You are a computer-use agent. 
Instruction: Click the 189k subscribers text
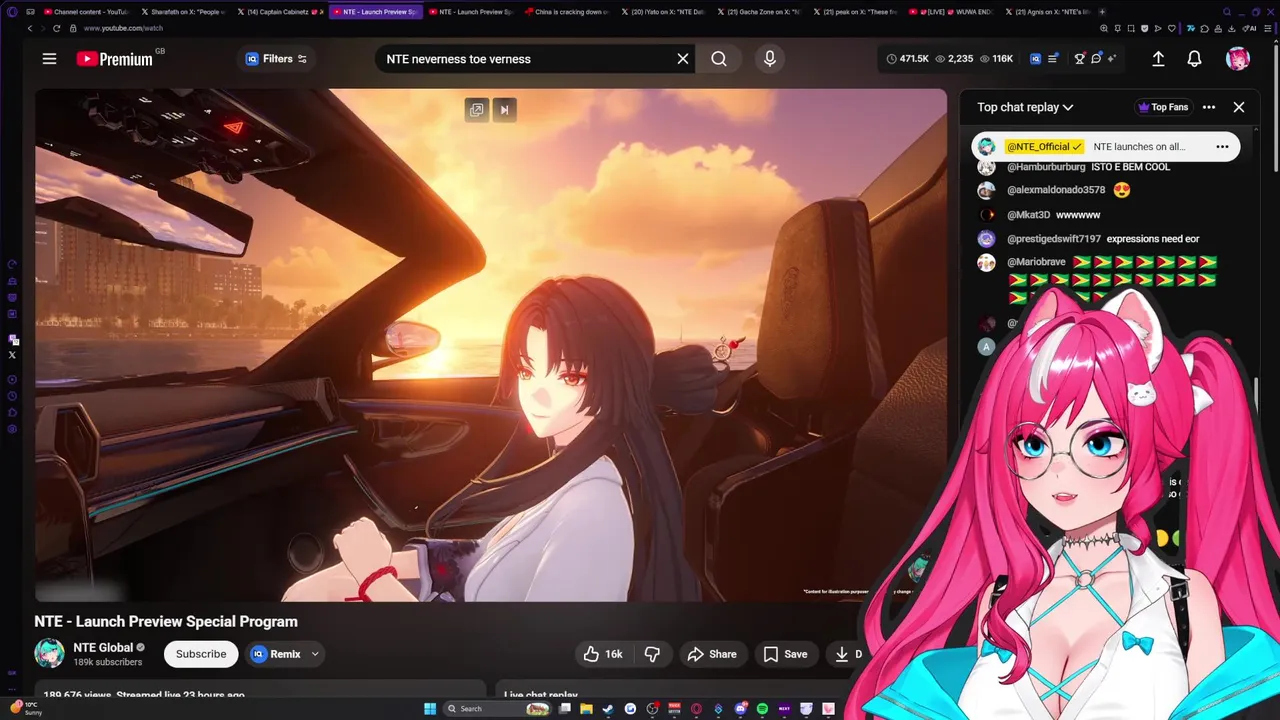tap(108, 662)
